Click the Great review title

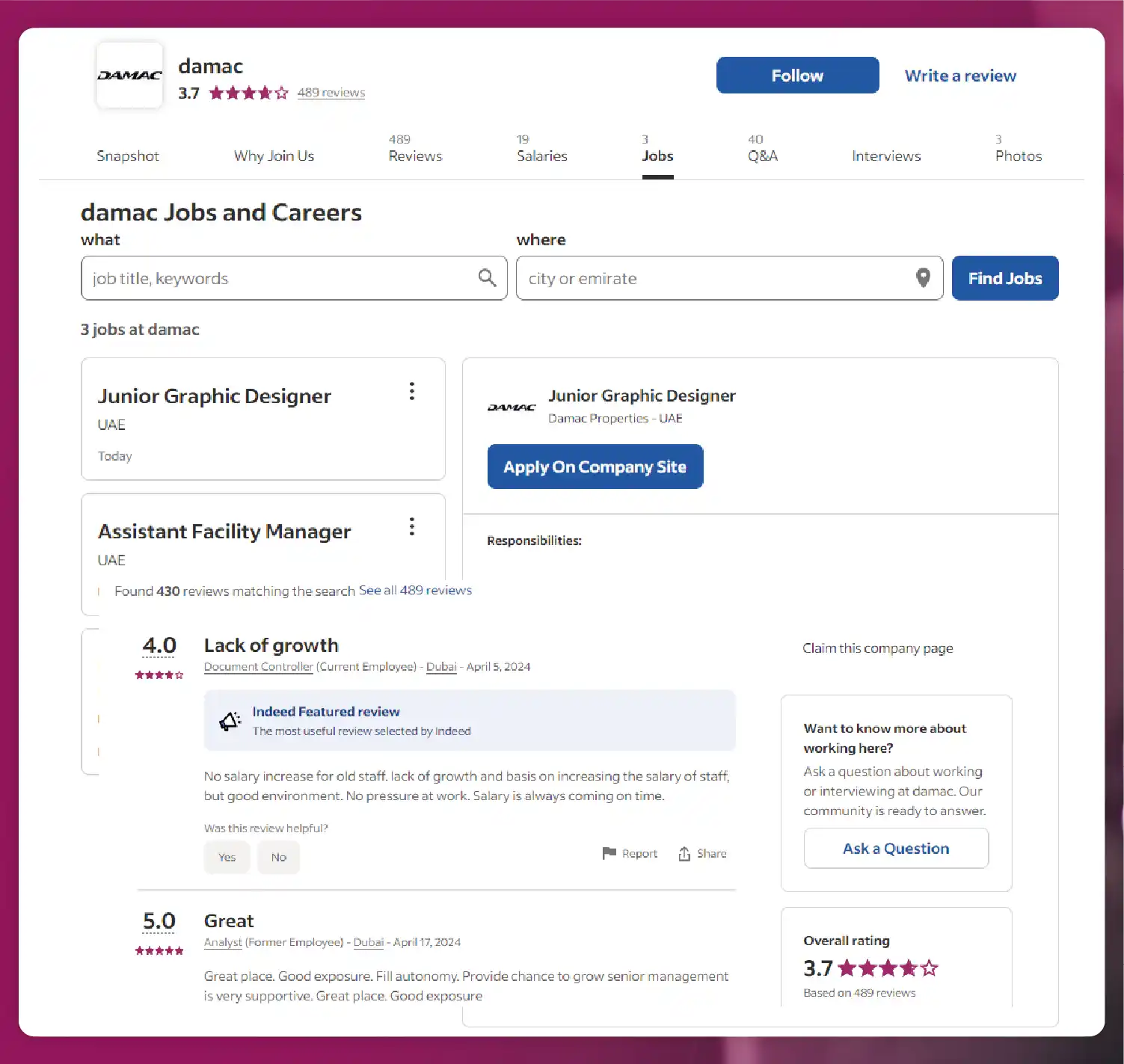tap(229, 920)
